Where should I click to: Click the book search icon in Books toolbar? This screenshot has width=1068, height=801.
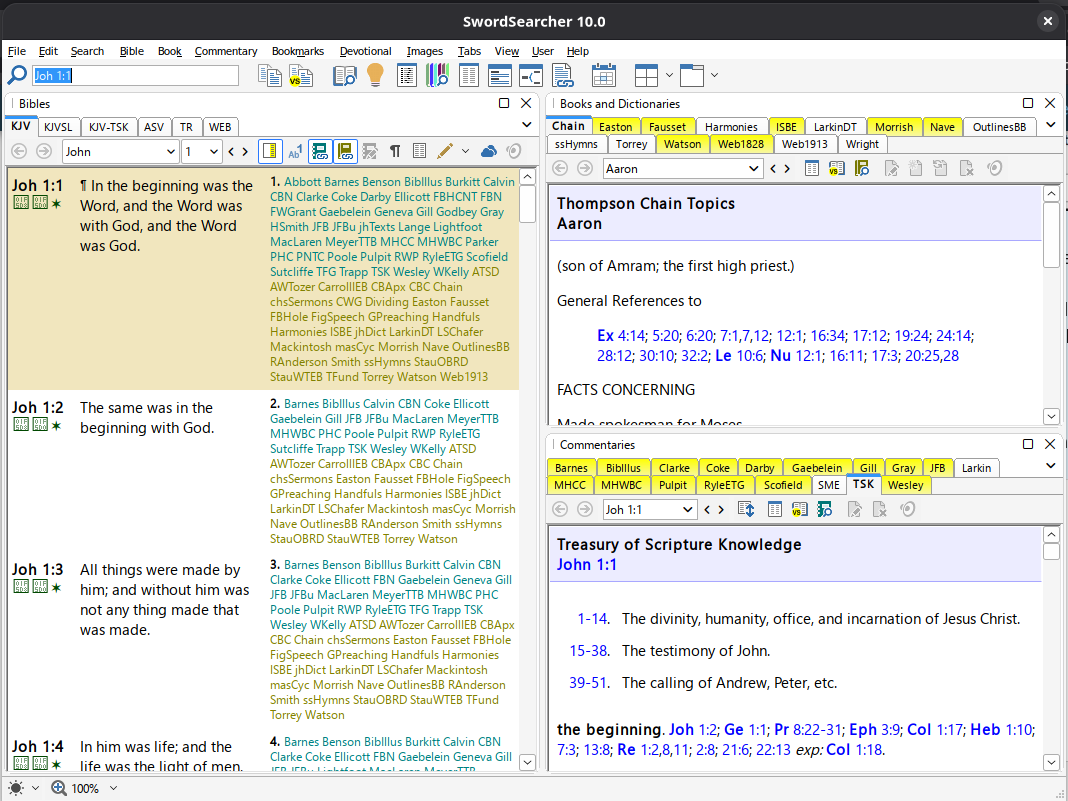click(862, 168)
